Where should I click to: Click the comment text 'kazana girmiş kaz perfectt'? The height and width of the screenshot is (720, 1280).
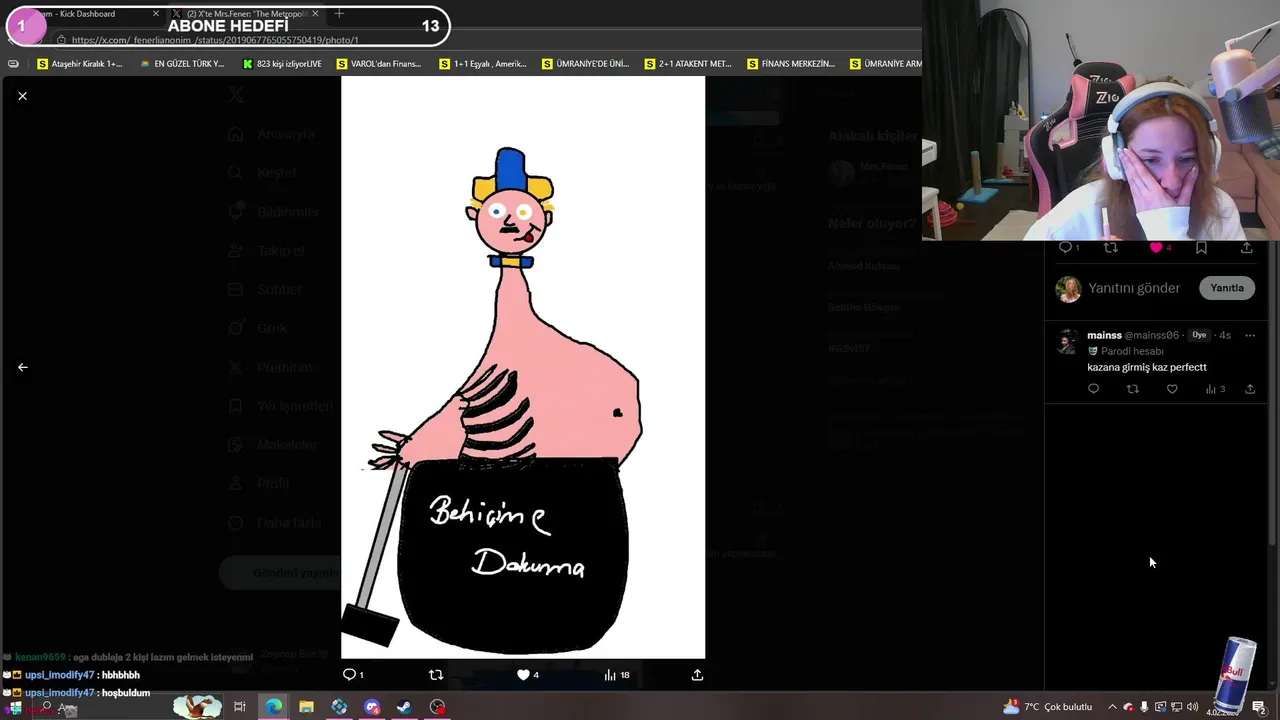pos(1147,367)
